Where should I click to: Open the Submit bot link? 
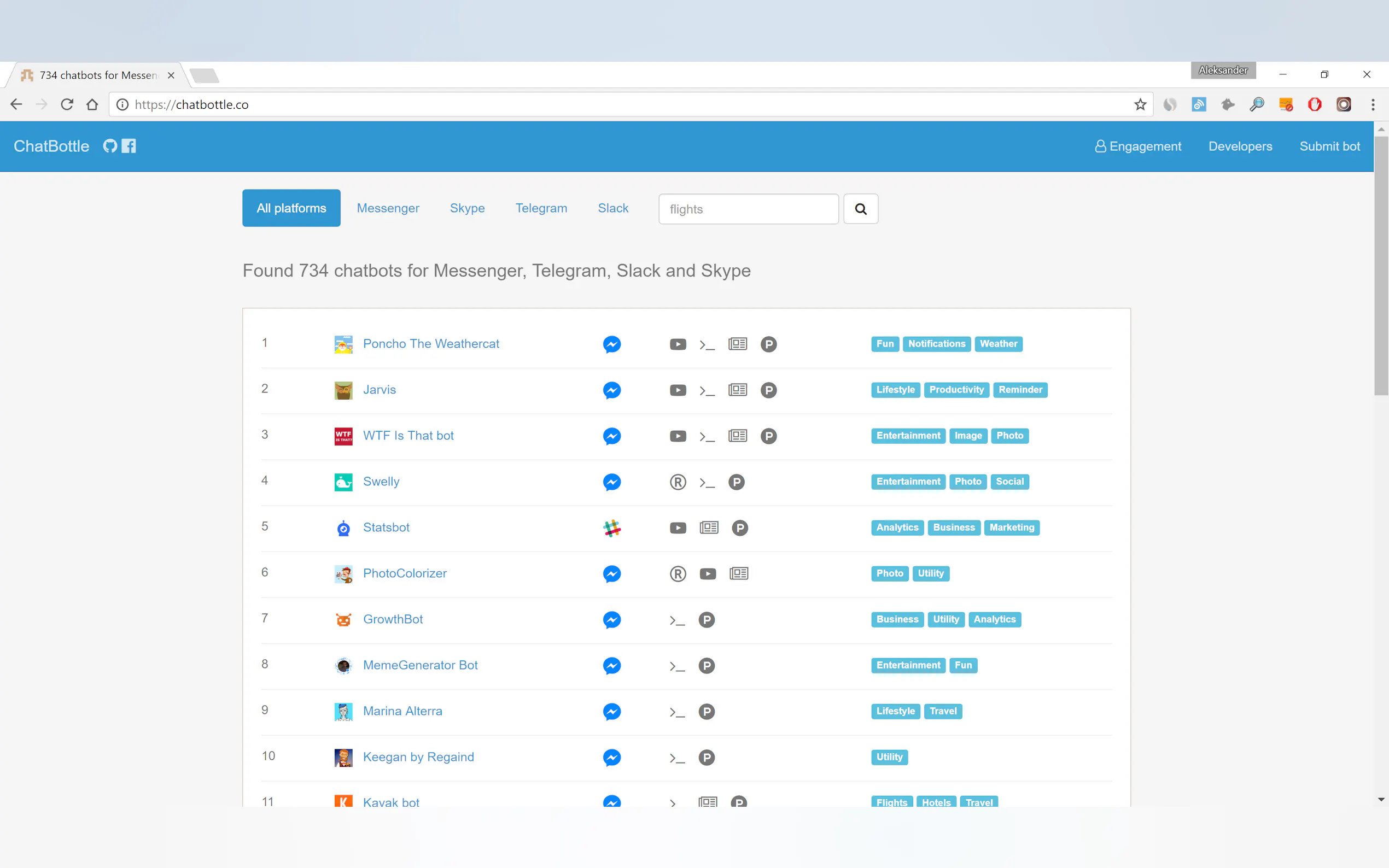point(1329,146)
